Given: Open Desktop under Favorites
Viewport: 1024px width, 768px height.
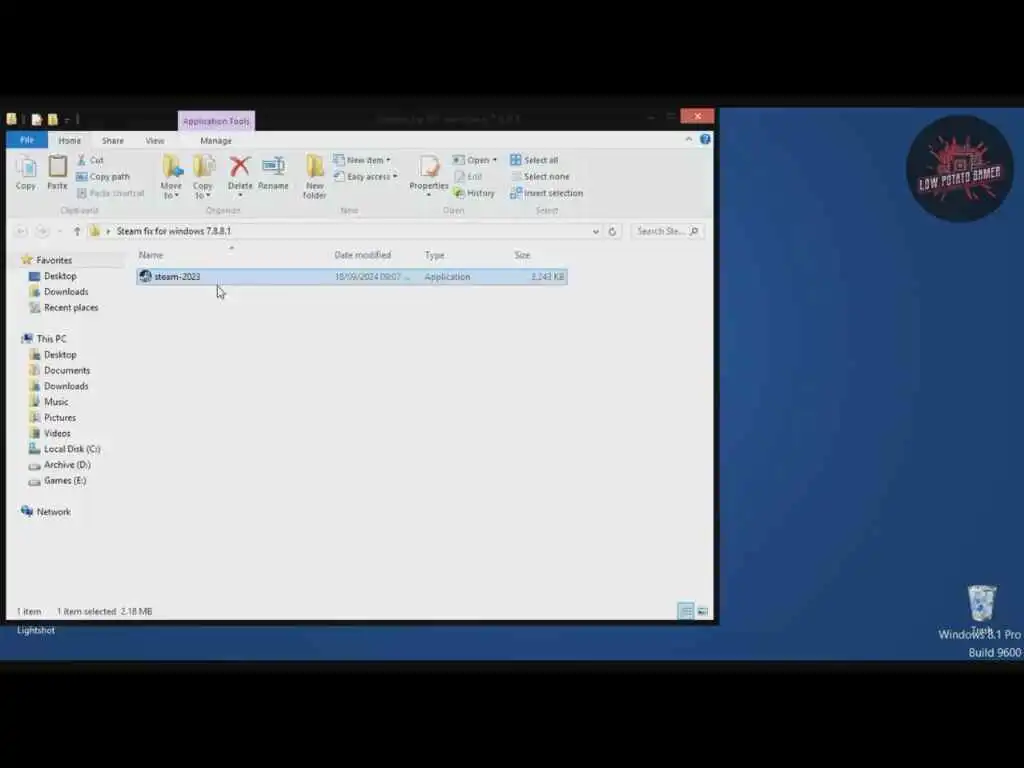Looking at the screenshot, I should [x=59, y=276].
